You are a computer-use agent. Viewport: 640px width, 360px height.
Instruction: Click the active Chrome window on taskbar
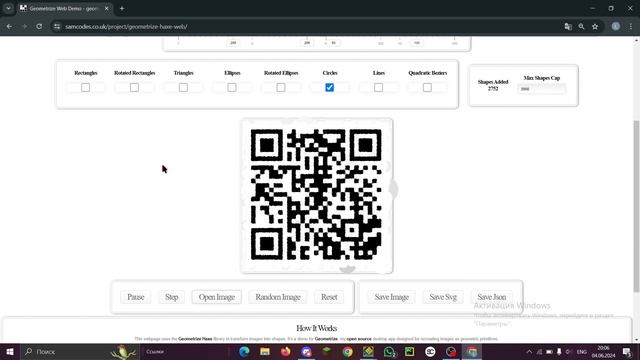(471, 351)
